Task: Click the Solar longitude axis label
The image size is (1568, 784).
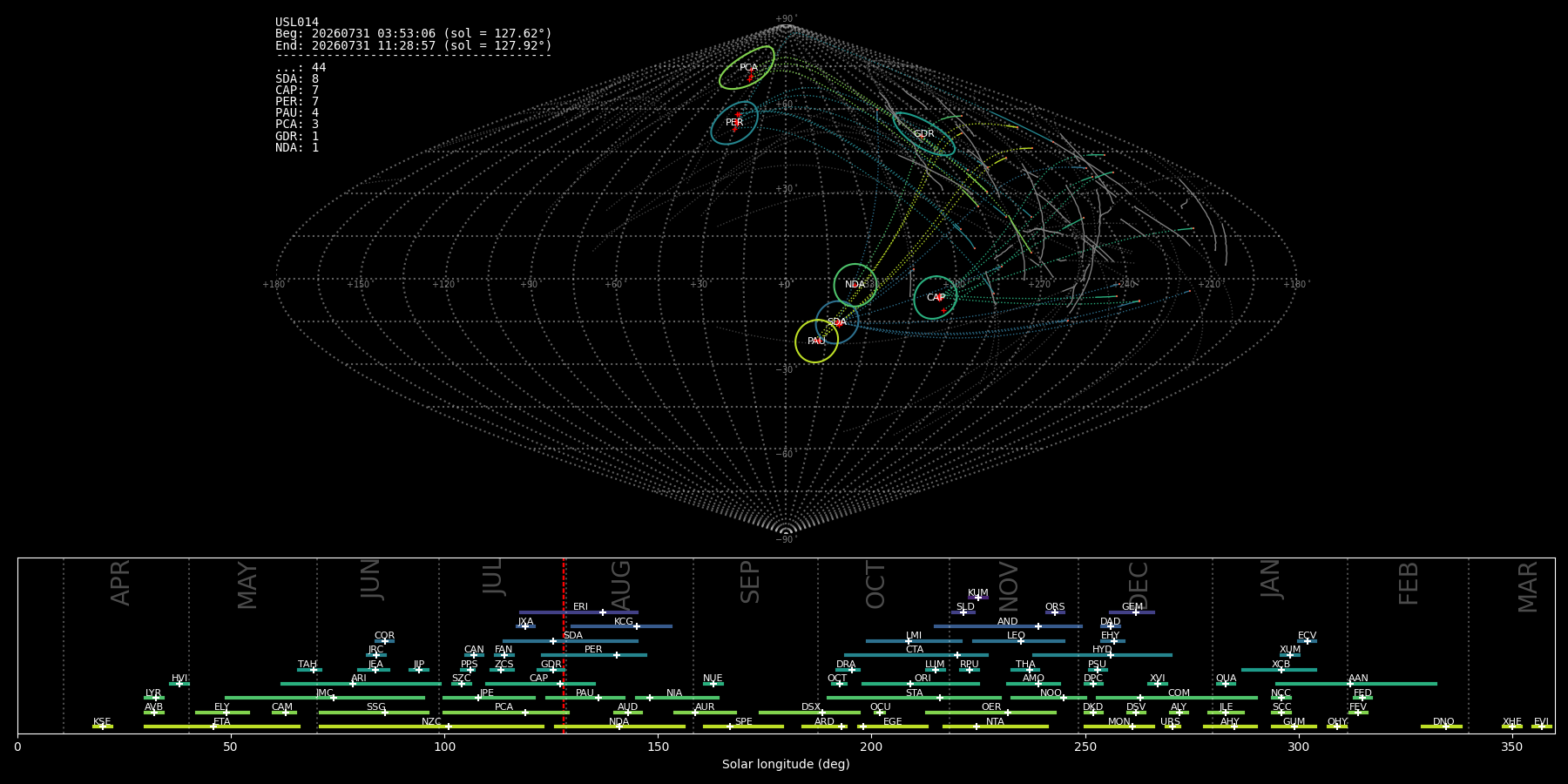Action: tap(786, 764)
